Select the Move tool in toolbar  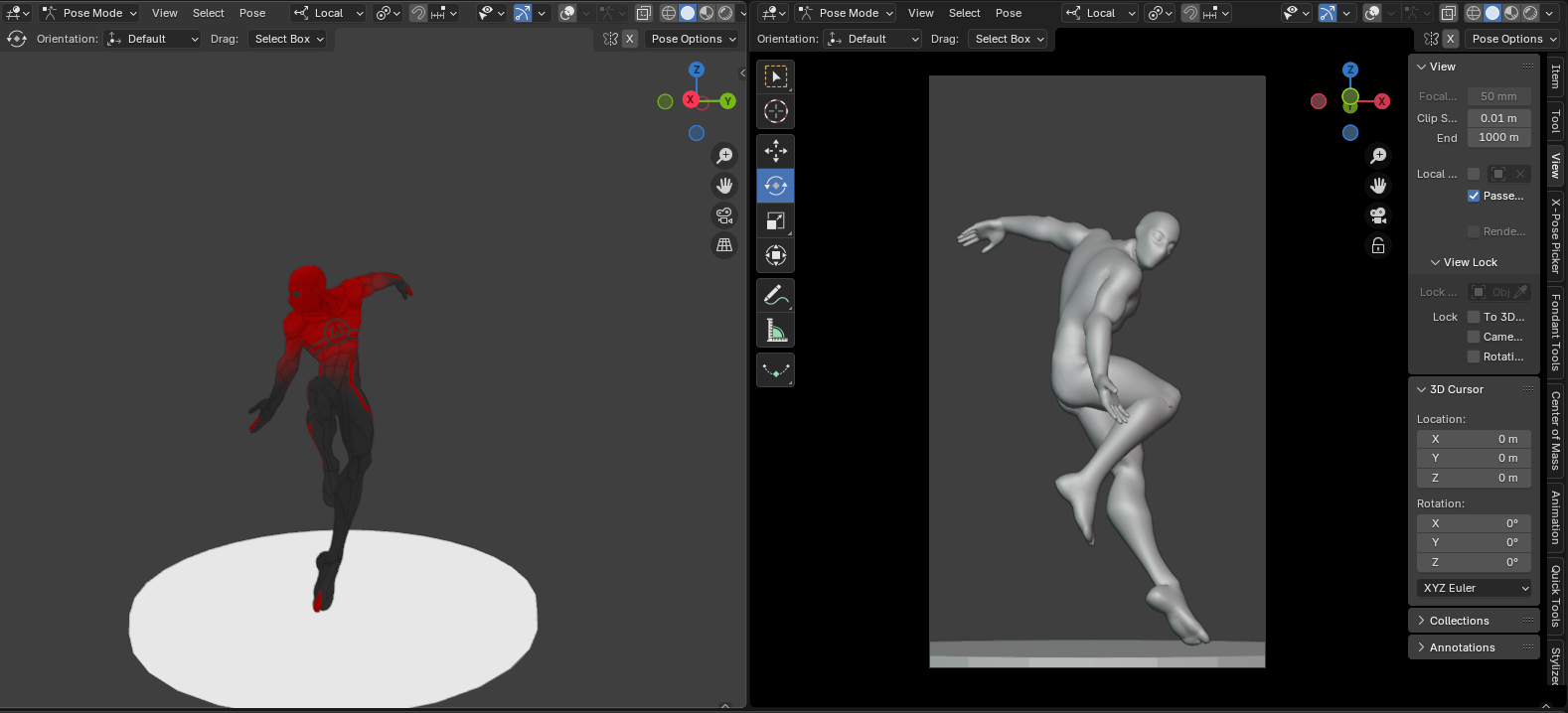click(775, 151)
